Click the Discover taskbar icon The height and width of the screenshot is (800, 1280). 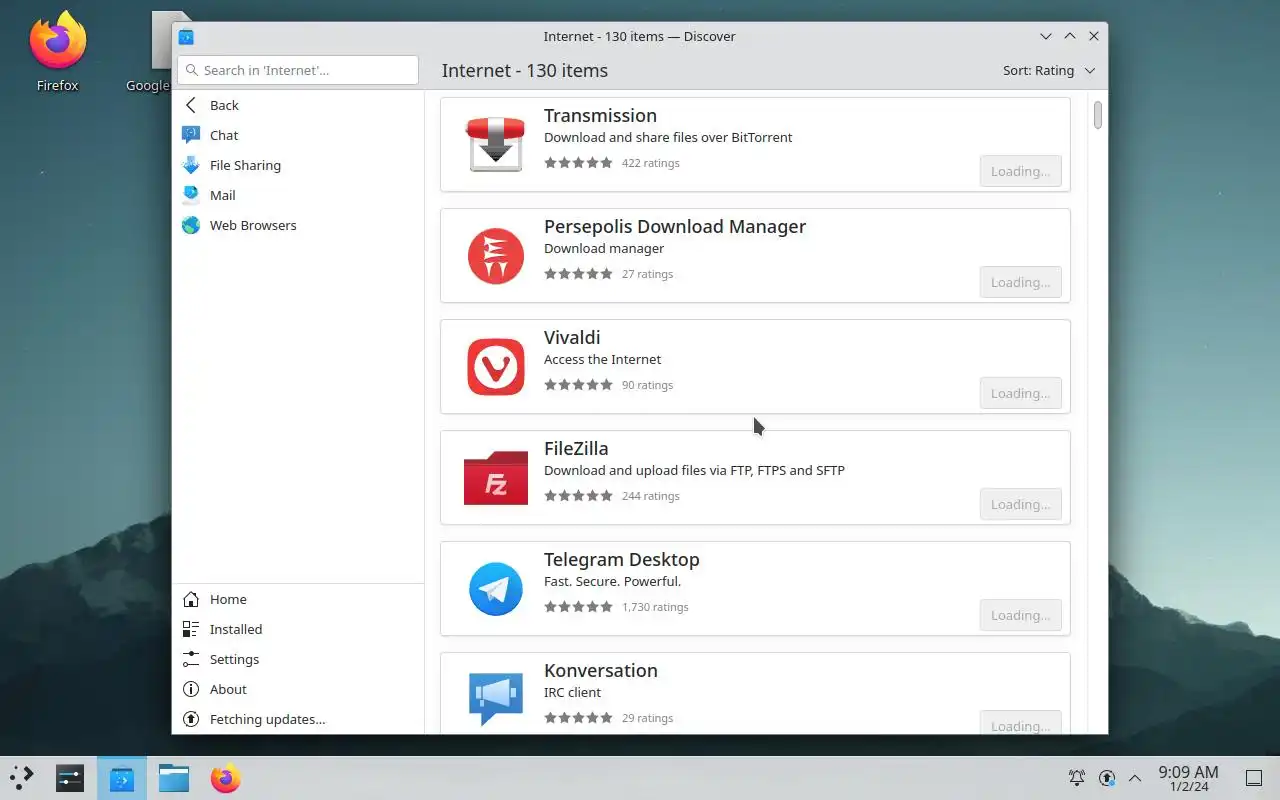click(122, 778)
